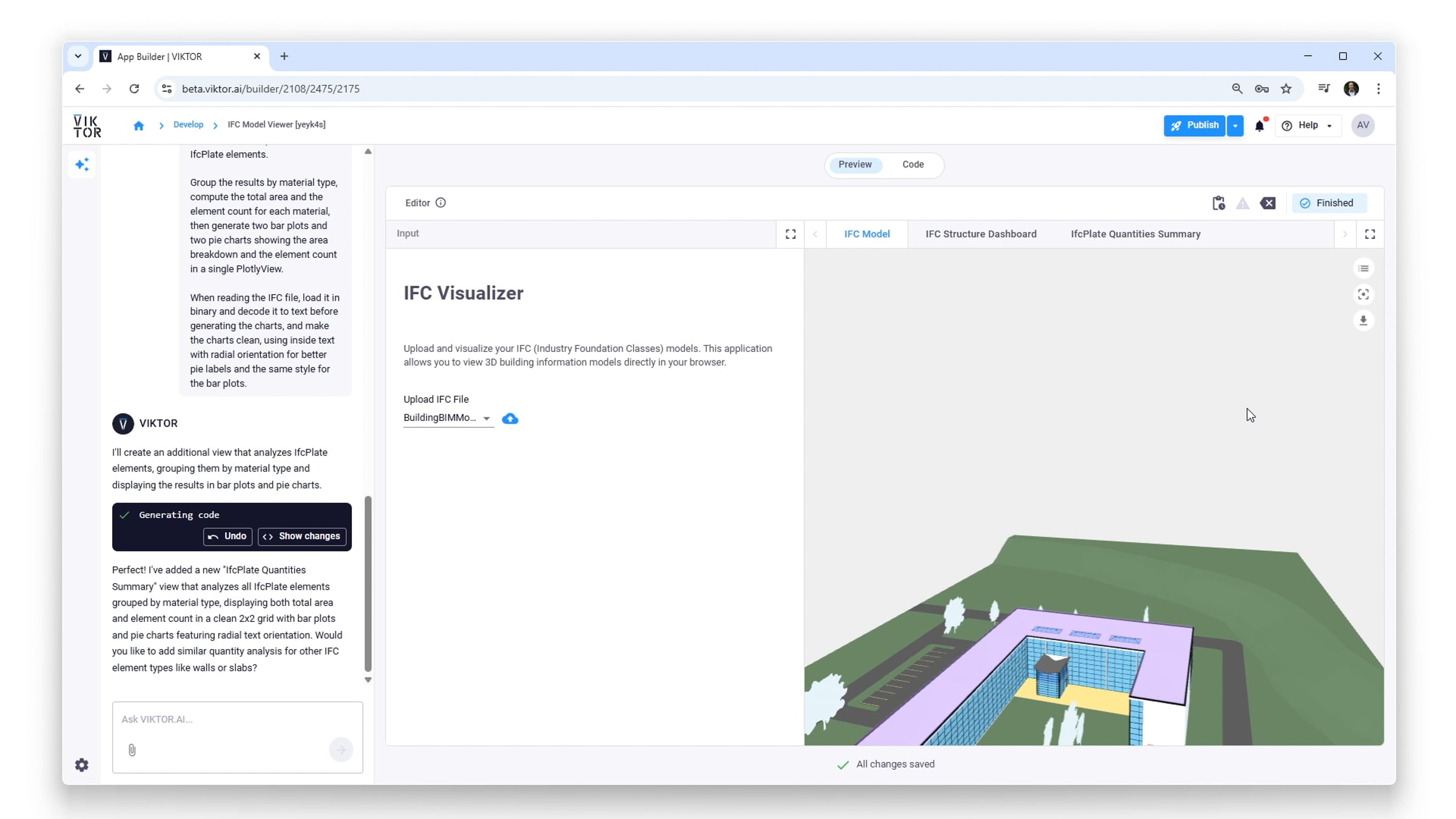1456x819 pixels.
Task: Switch to the Preview mode toggle
Action: (x=855, y=164)
